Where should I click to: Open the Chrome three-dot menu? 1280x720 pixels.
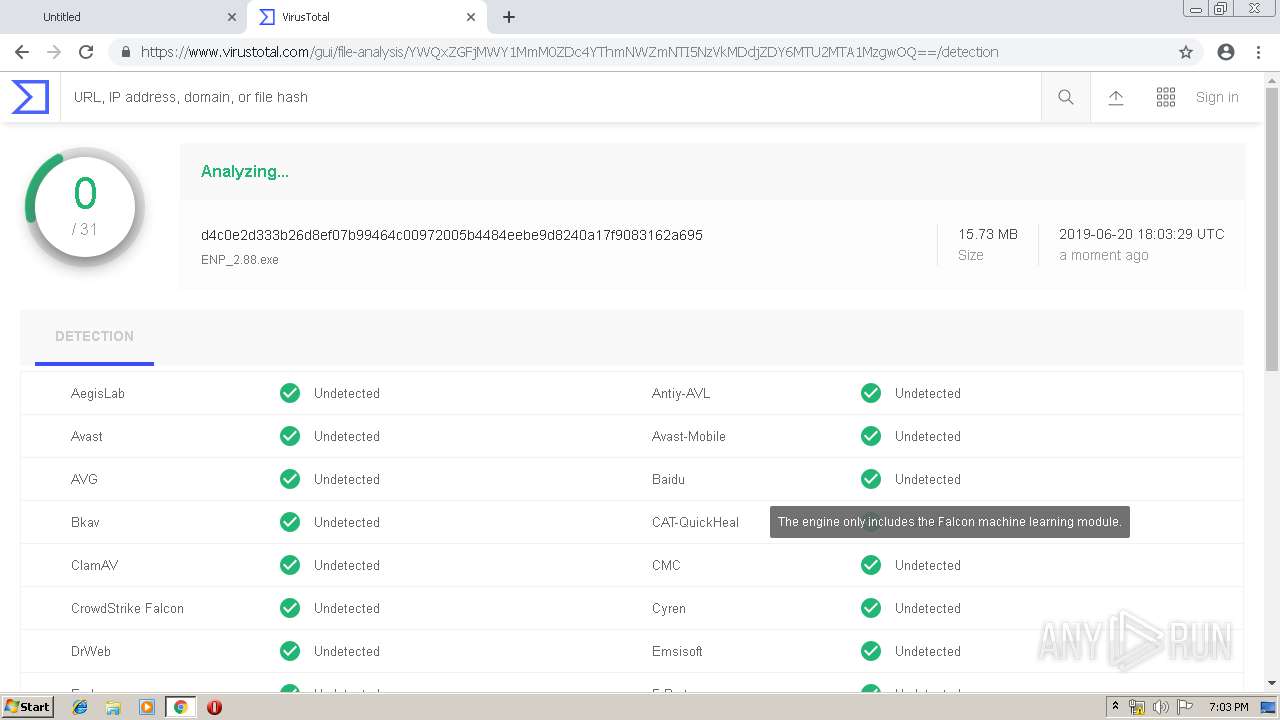[1258, 52]
